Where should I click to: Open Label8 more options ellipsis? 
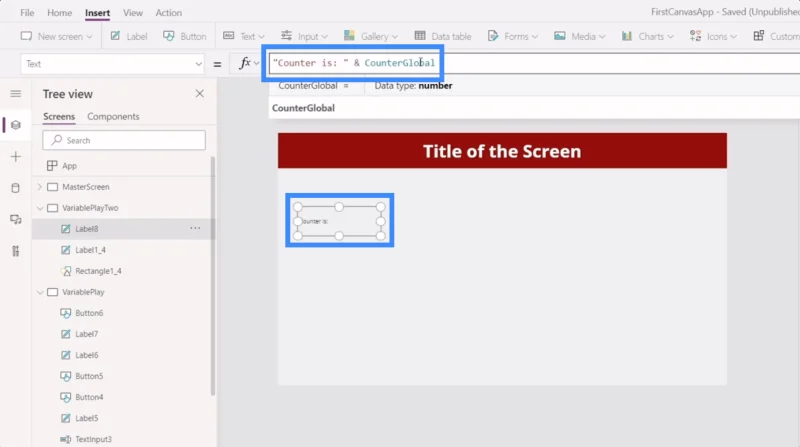pyautogui.click(x=195, y=228)
